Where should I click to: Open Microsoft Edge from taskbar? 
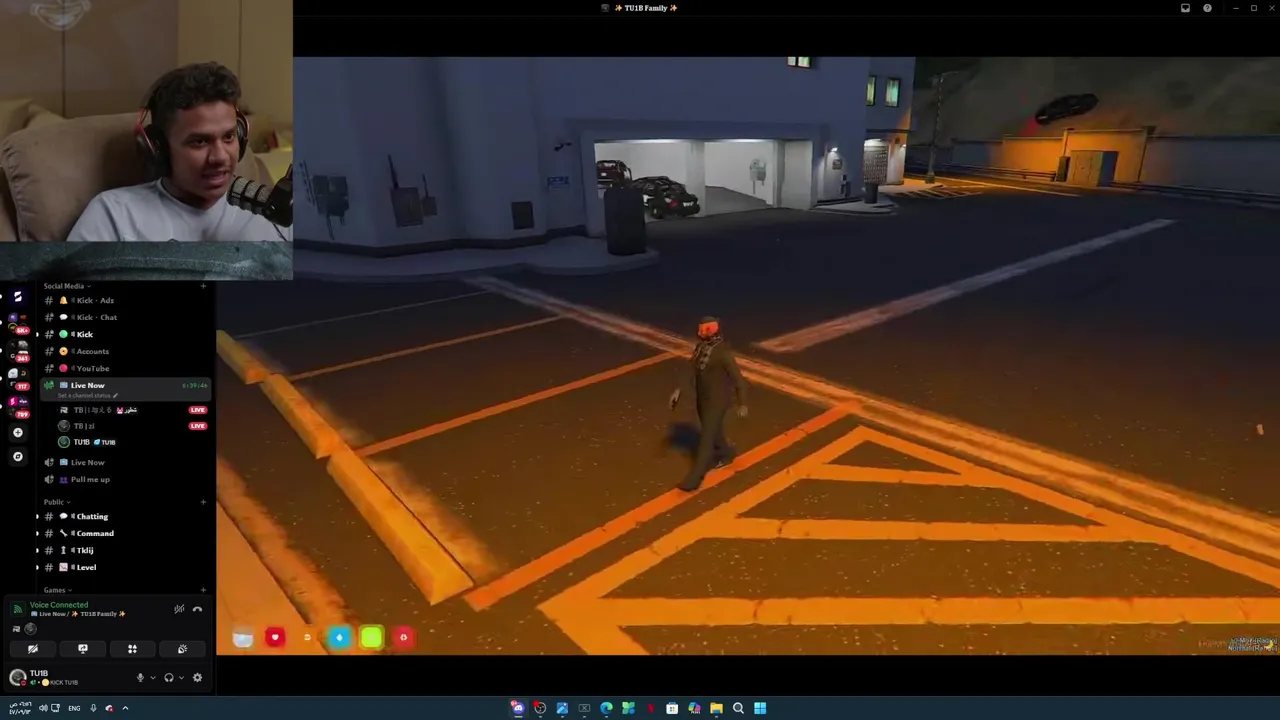pyautogui.click(x=606, y=708)
